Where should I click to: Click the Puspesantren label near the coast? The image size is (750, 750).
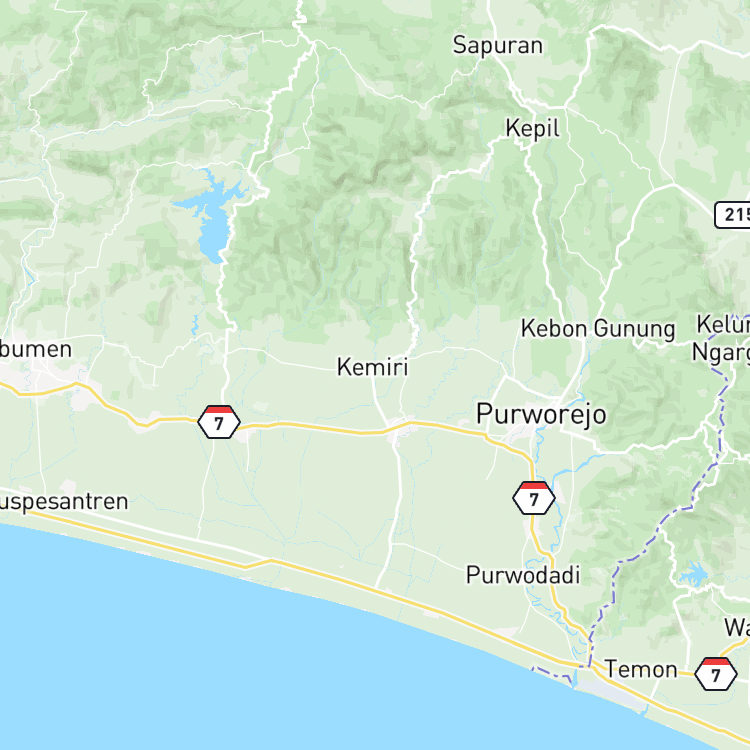tap(64, 502)
